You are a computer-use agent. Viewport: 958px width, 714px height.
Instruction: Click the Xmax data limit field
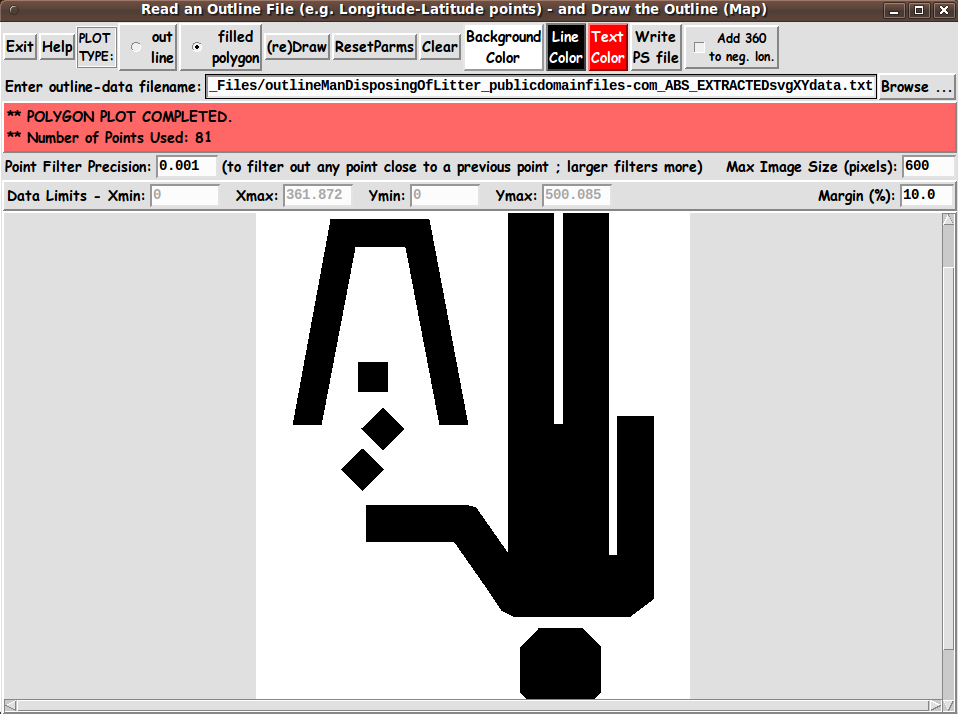tap(317, 195)
